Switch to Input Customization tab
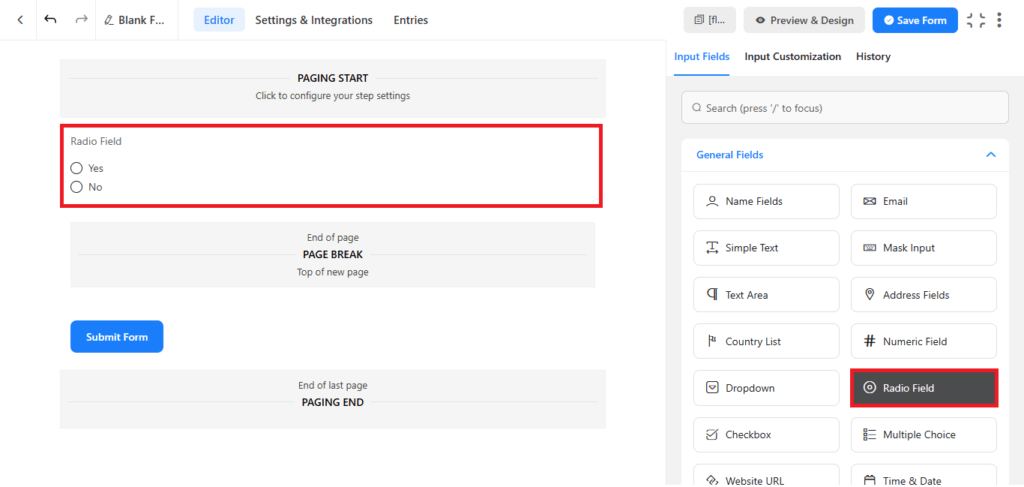Screen dimensions: 1024x487 click(x=793, y=57)
